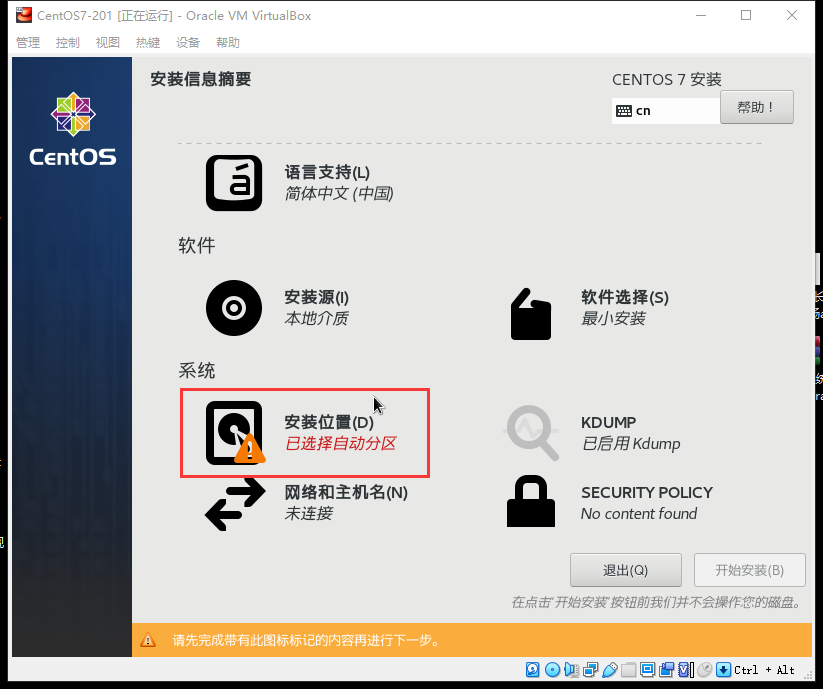Select the 语言支持(L) label
This screenshot has width=823, height=689.
pyautogui.click(x=327, y=172)
